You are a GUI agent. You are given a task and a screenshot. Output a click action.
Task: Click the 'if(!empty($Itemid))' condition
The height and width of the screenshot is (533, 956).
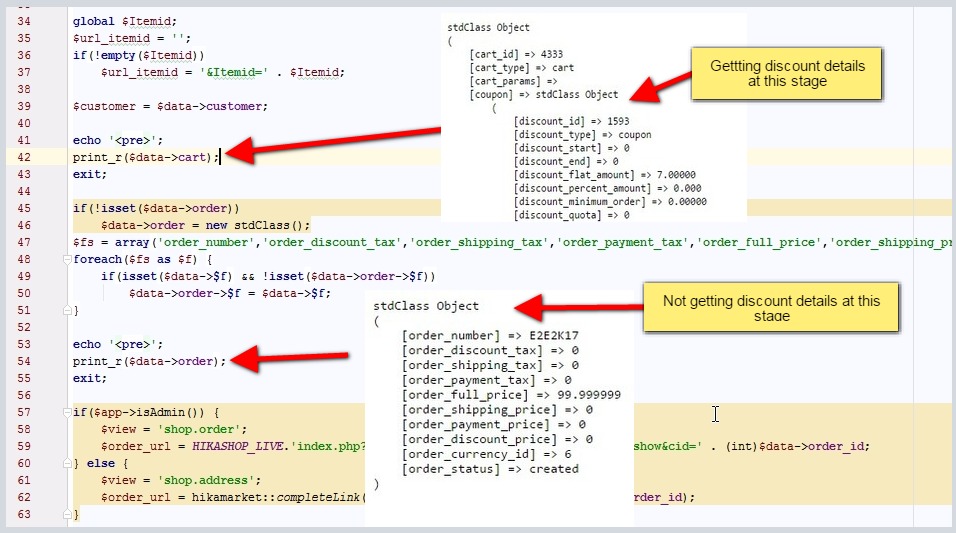coord(138,55)
